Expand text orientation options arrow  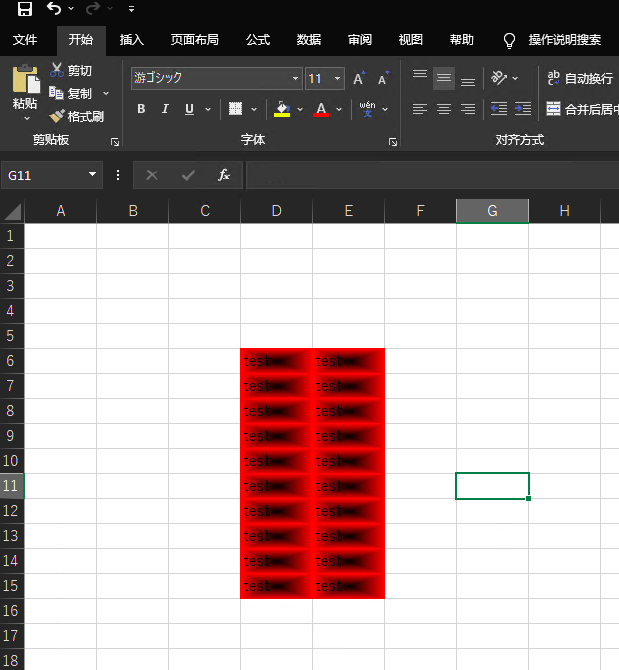click(x=515, y=78)
